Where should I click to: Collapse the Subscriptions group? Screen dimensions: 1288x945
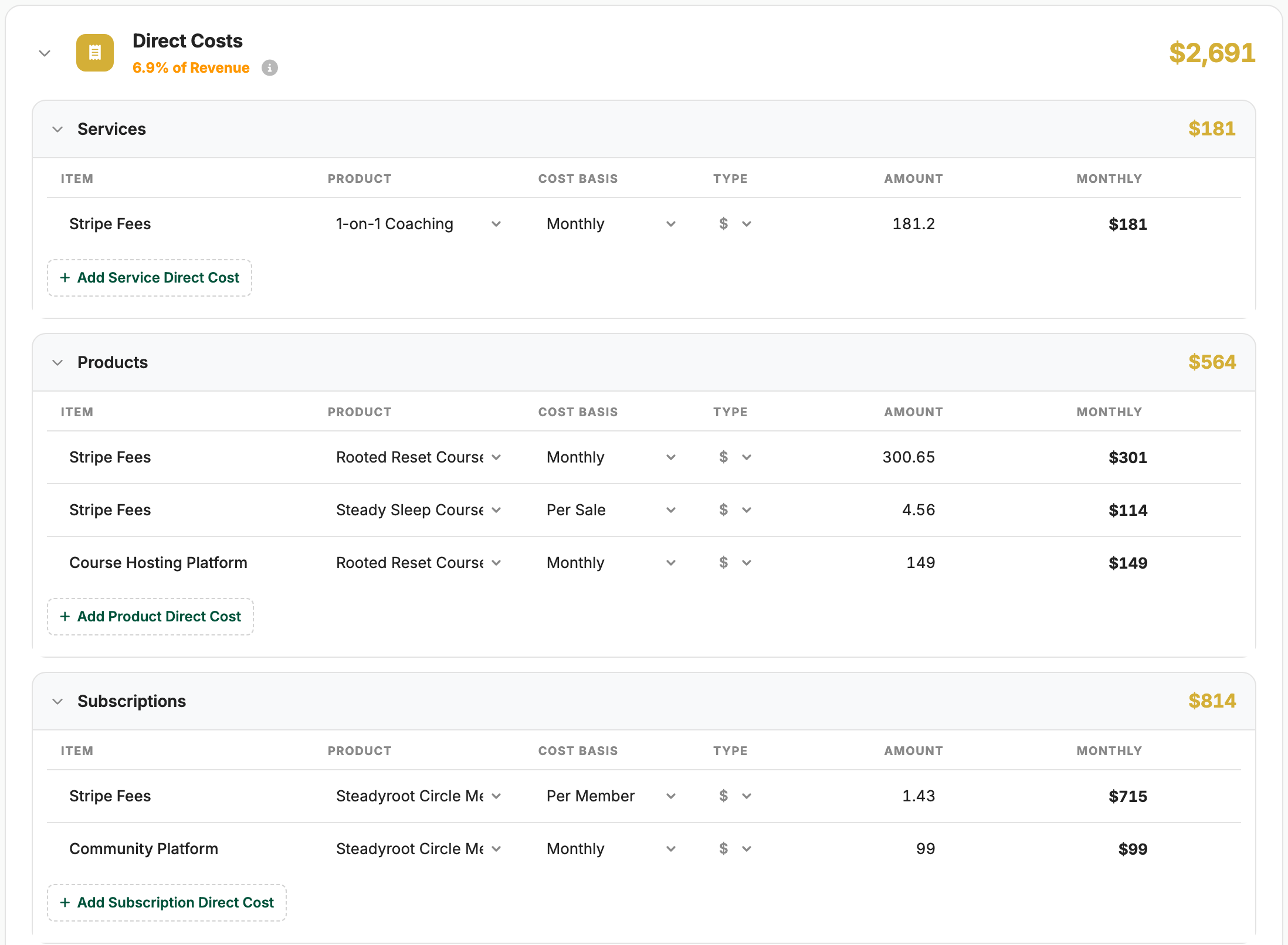[57, 701]
